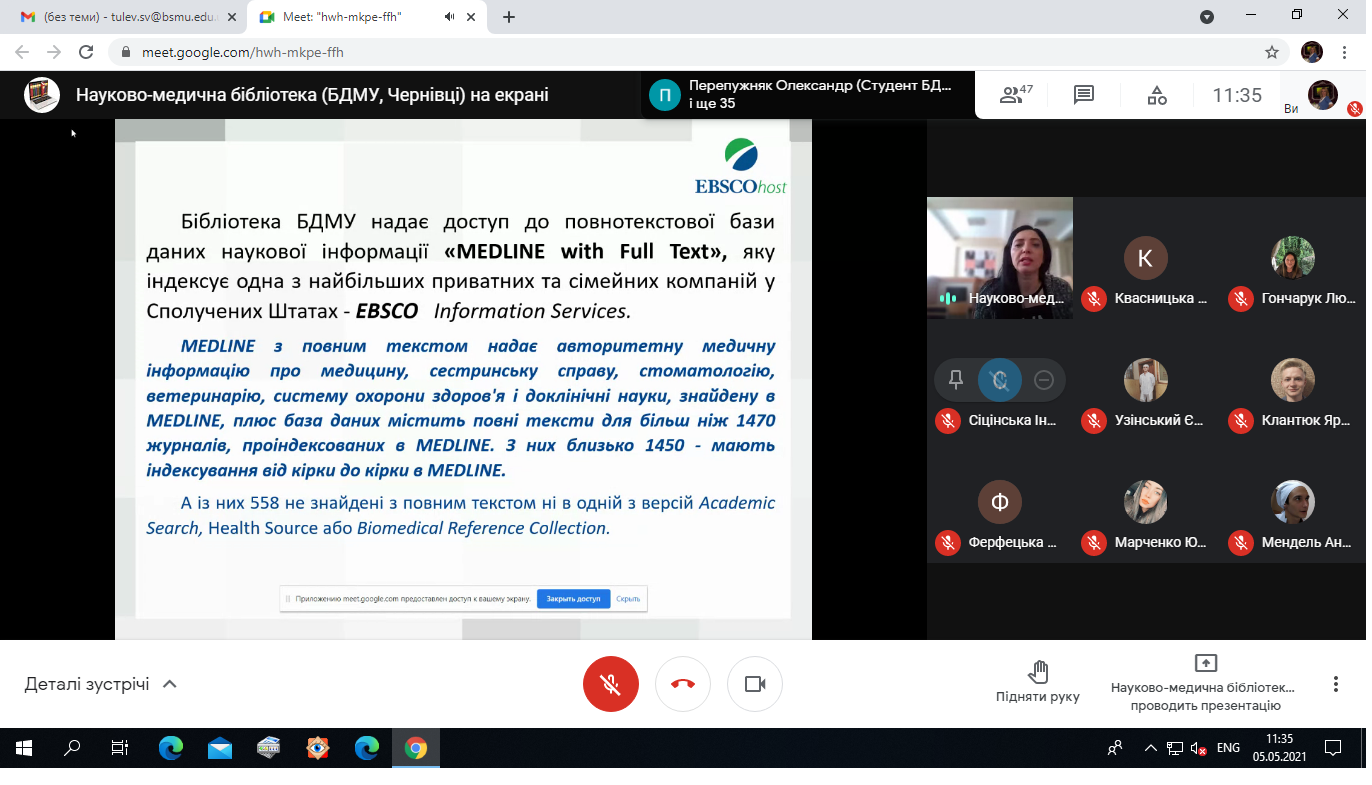Remove Сіцінська from the call with minus icon
Screen dimensions: 1372x785
pos(1044,380)
